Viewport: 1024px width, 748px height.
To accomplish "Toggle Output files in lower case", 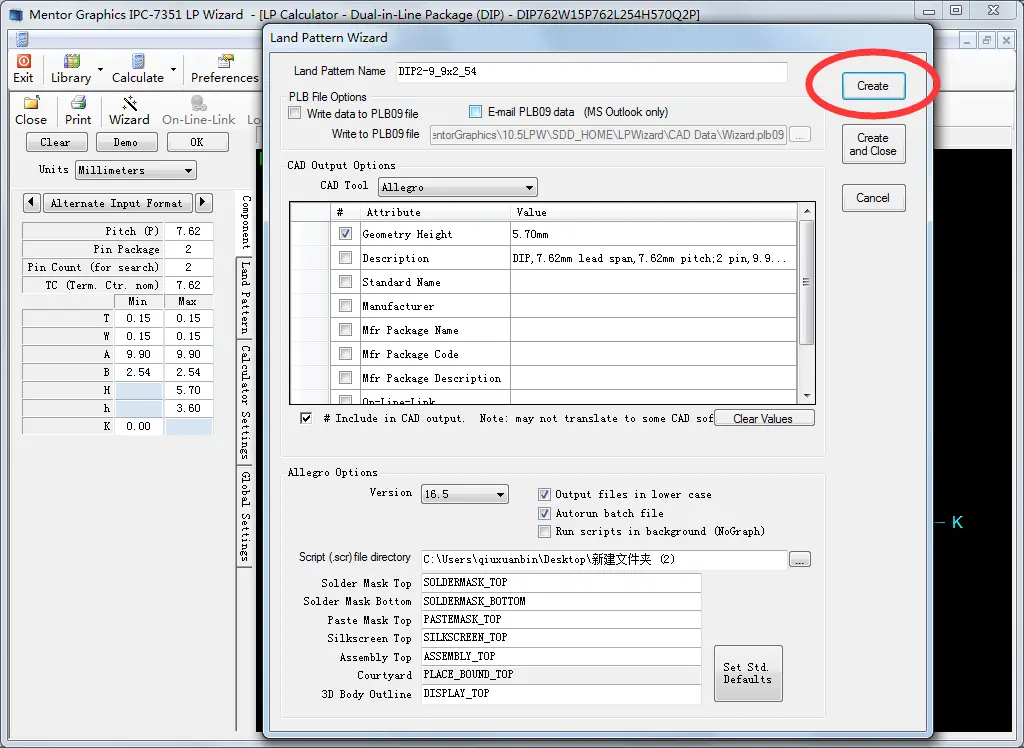I will click(544, 495).
